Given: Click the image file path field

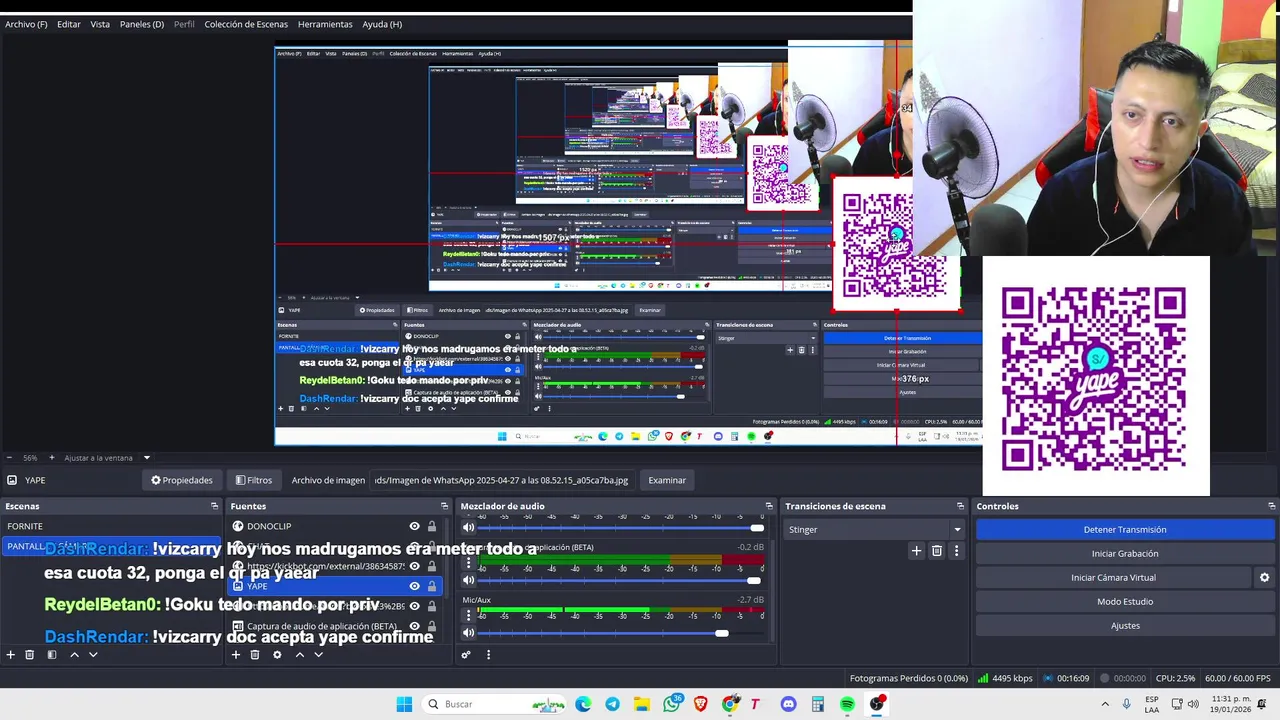Looking at the screenshot, I should (502, 480).
